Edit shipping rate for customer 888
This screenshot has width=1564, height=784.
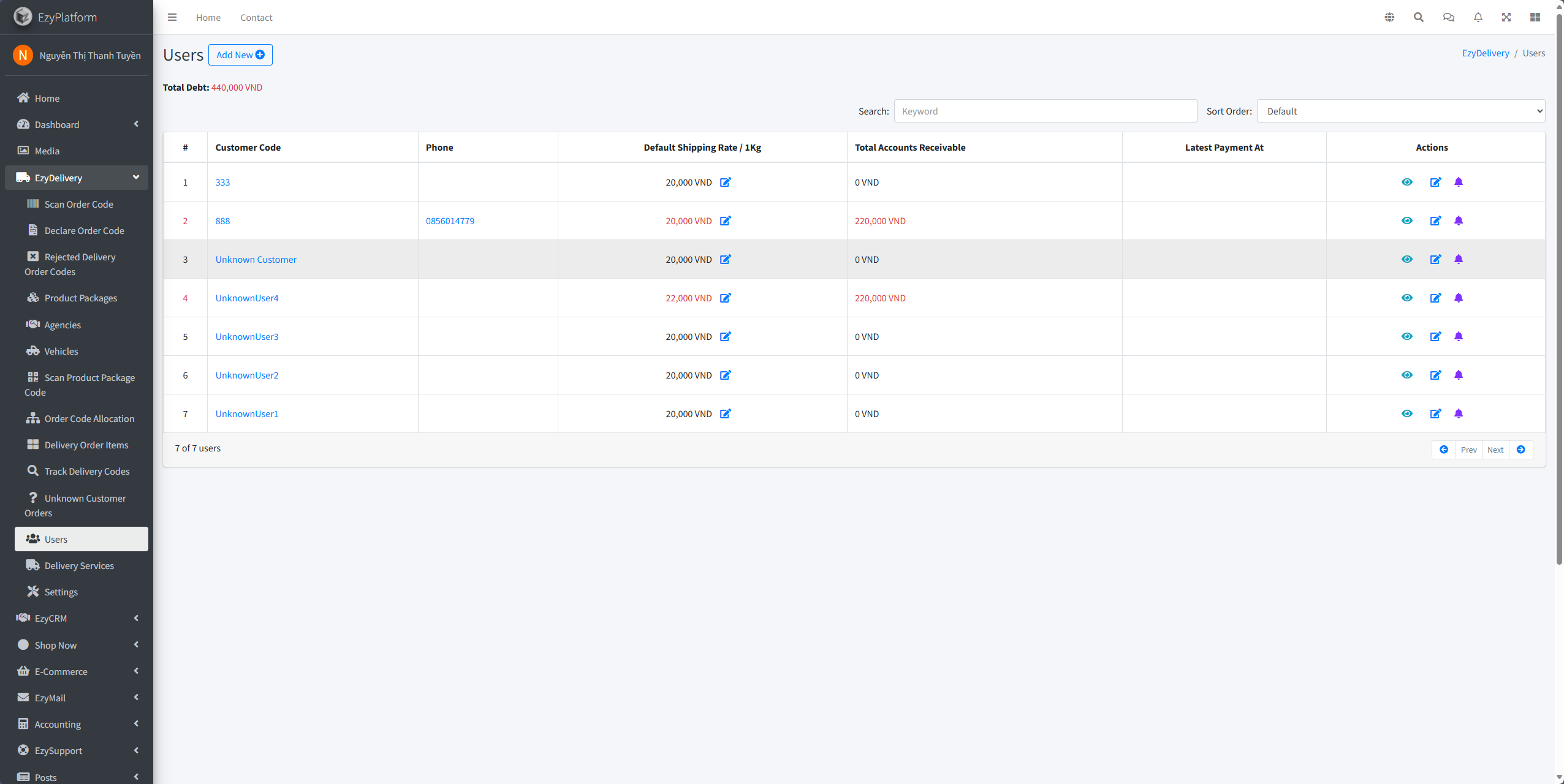click(726, 221)
